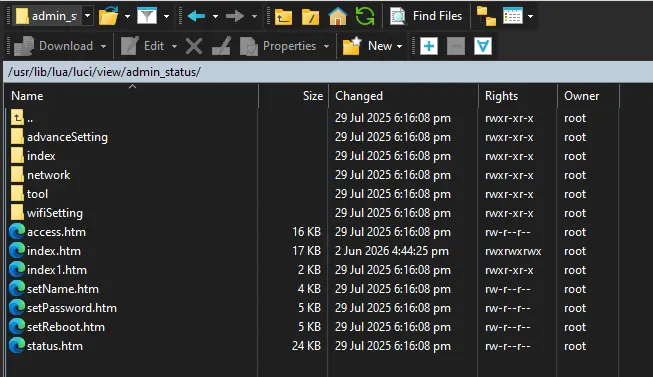Click the Edge icon beside status.htm
The height and width of the screenshot is (377, 653).
click(x=17, y=345)
